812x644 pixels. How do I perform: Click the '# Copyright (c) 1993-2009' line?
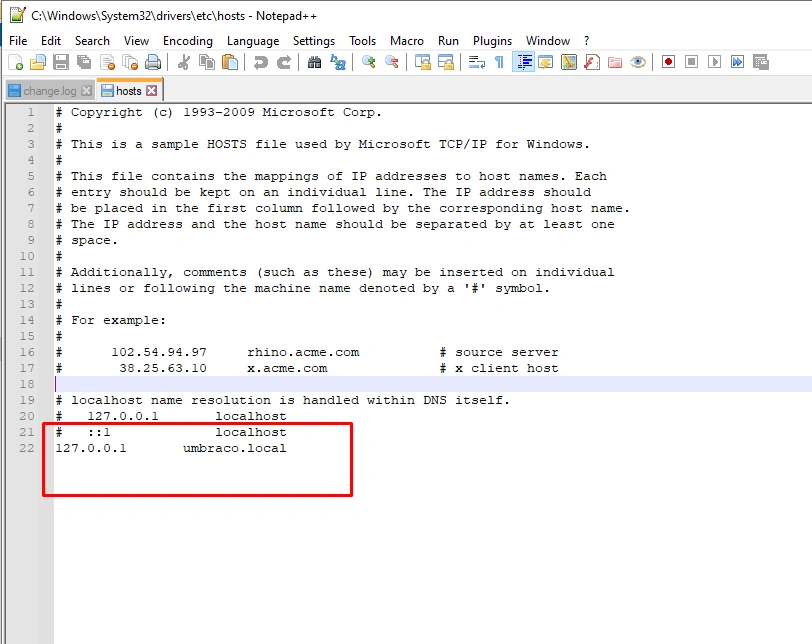[x=219, y=112]
